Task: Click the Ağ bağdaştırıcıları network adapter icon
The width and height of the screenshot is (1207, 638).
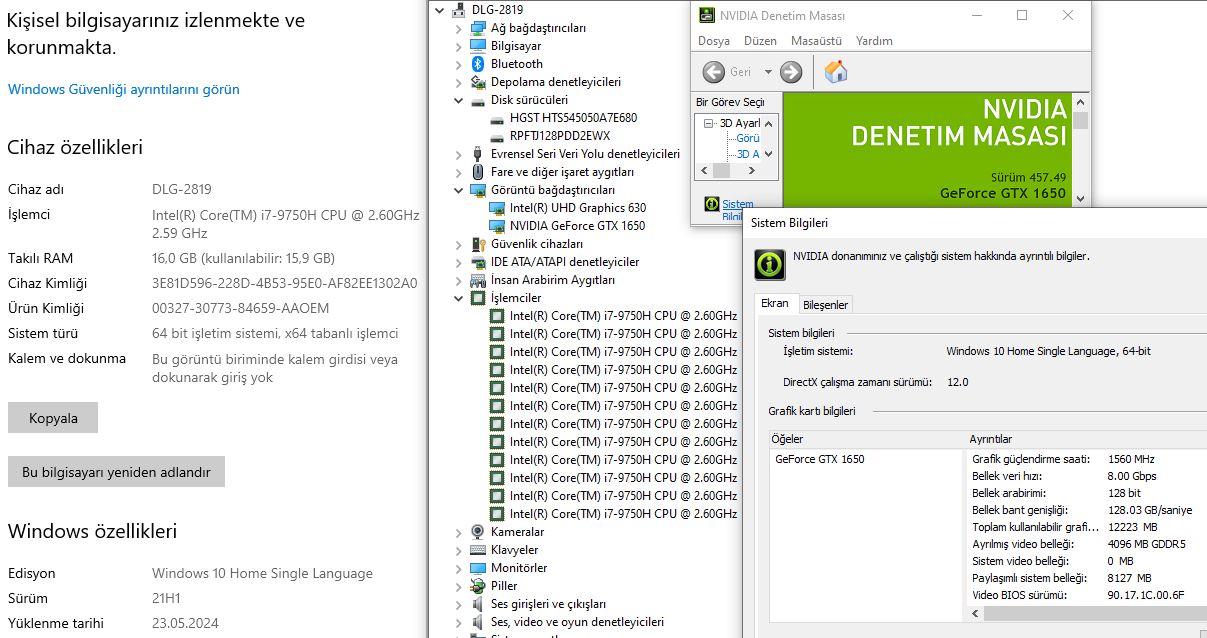Action: (479, 28)
